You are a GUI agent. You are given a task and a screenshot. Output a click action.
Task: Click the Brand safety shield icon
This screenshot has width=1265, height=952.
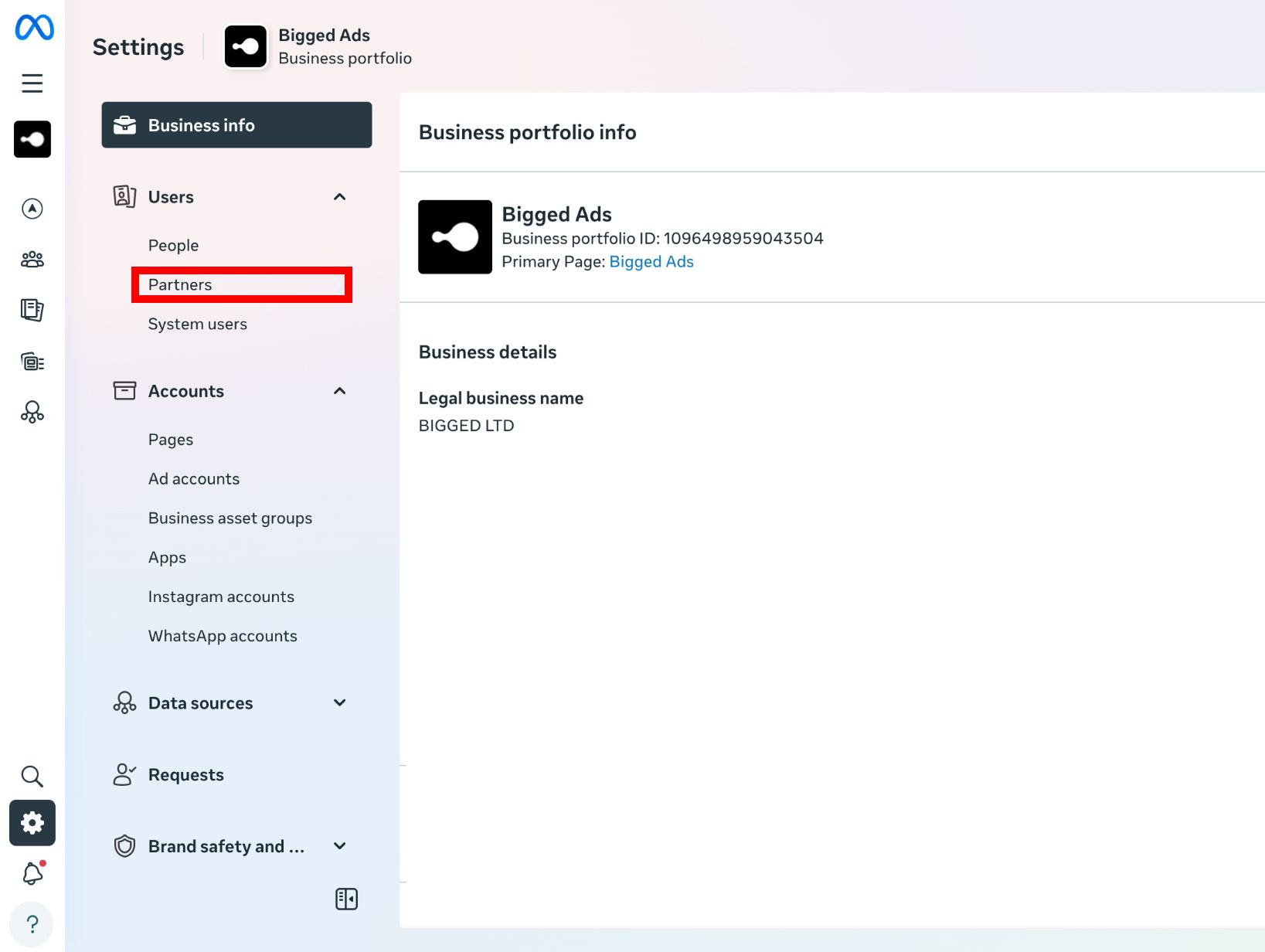coord(124,846)
